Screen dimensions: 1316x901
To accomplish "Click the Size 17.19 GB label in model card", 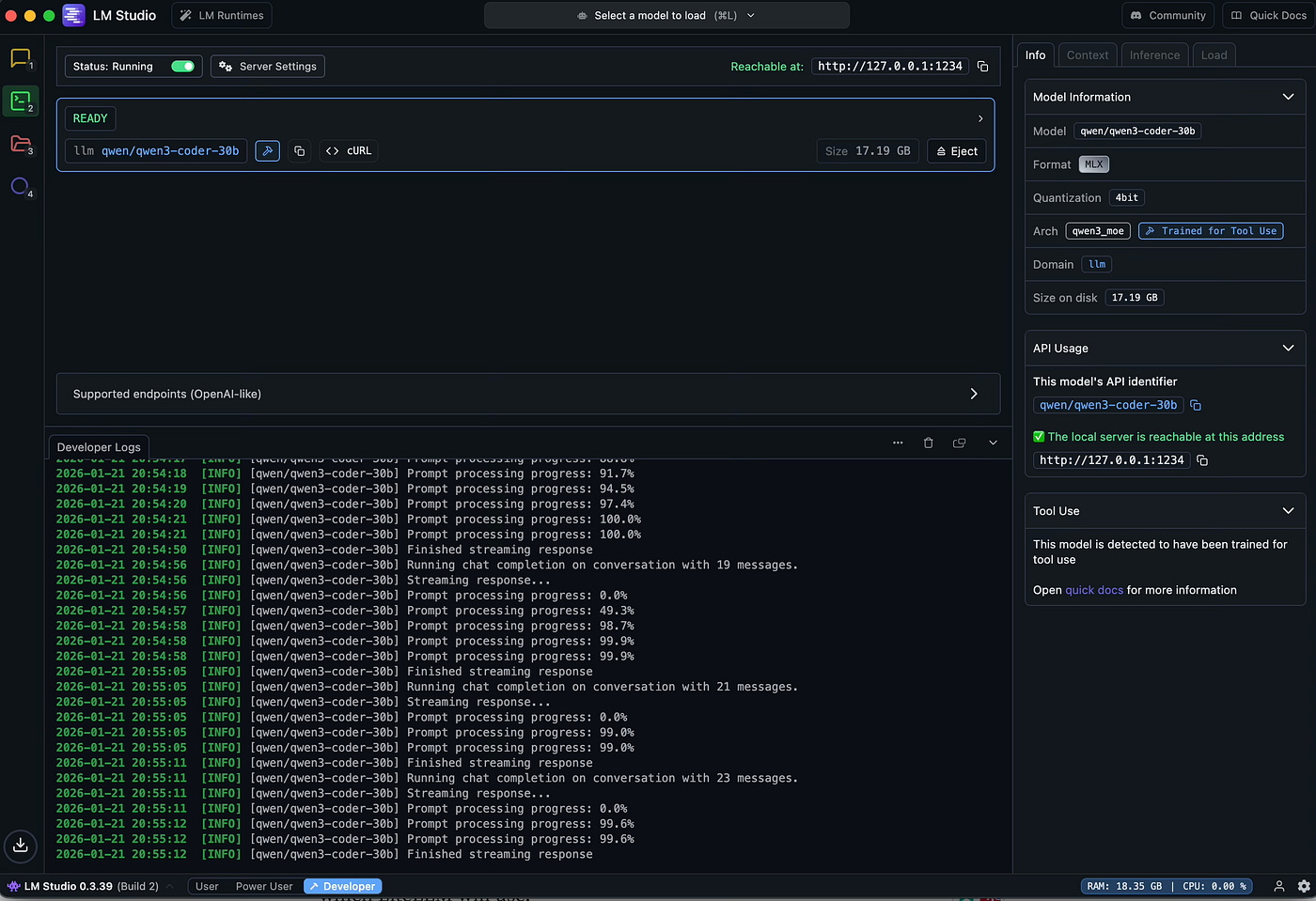I will point(868,151).
